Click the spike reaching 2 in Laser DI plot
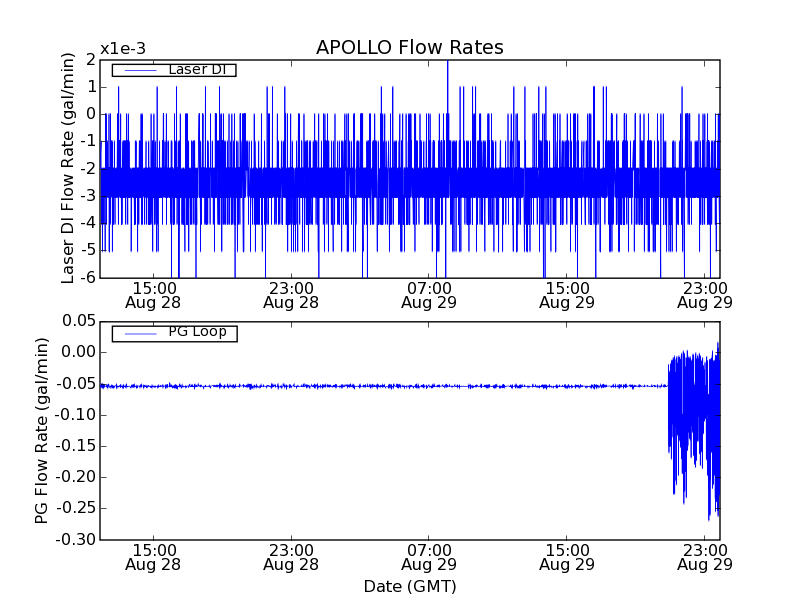This screenshot has width=800, height=600. [447, 64]
